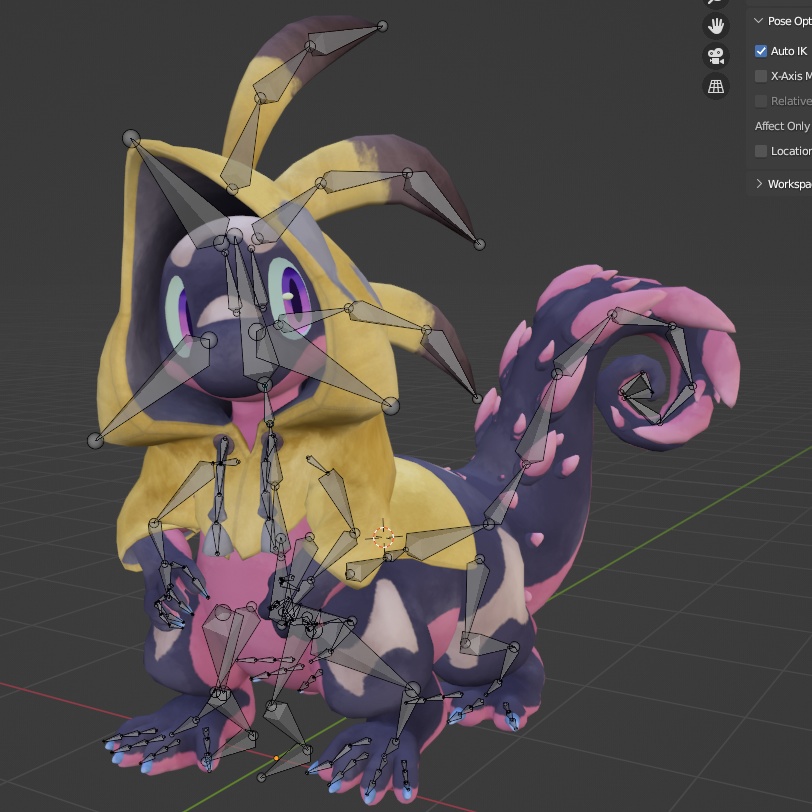This screenshot has height=812, width=812.
Task: Enable the Location option under Affect Only
Action: click(761, 150)
